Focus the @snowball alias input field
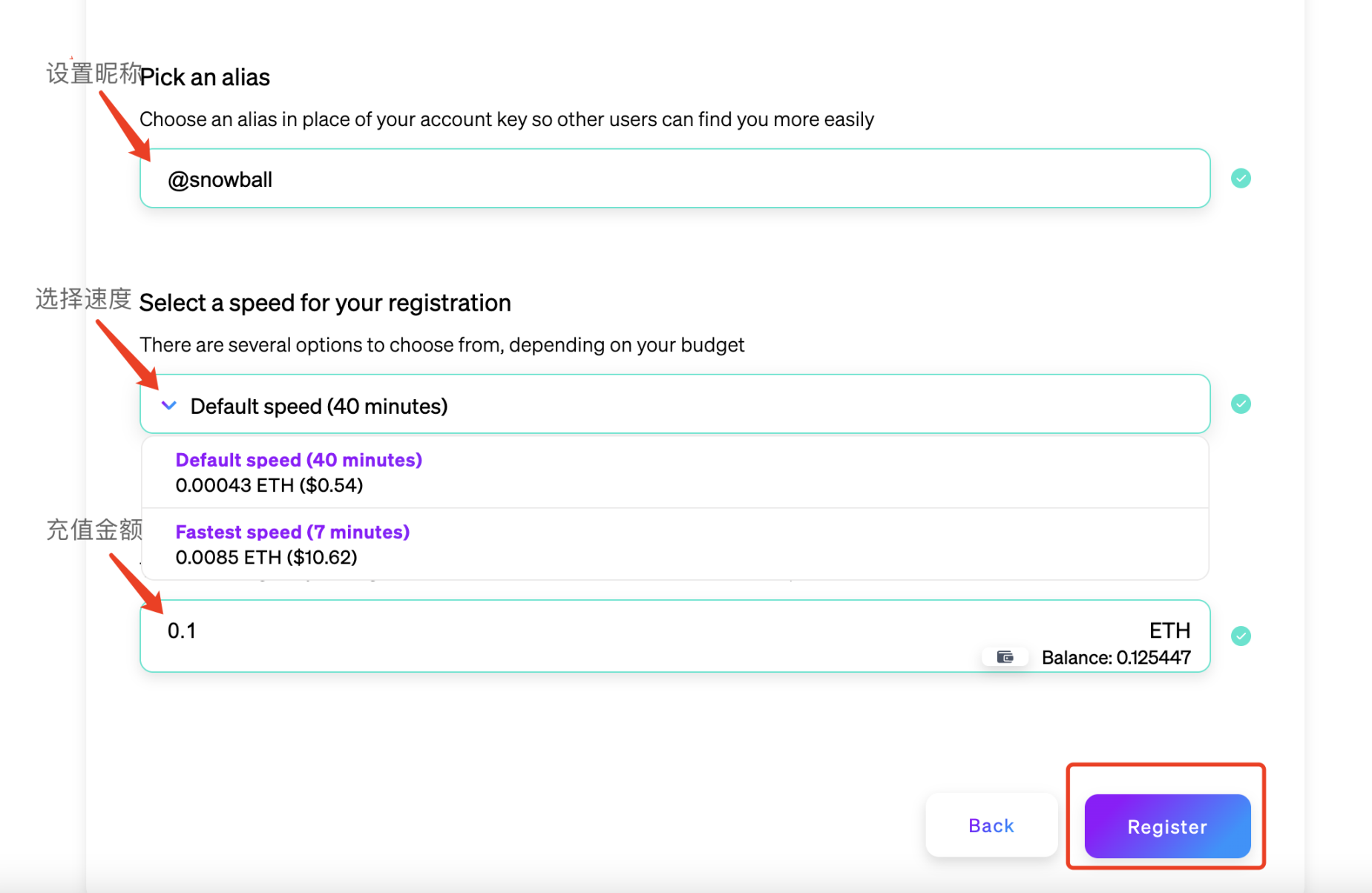The image size is (1372, 893). pyautogui.click(x=674, y=179)
